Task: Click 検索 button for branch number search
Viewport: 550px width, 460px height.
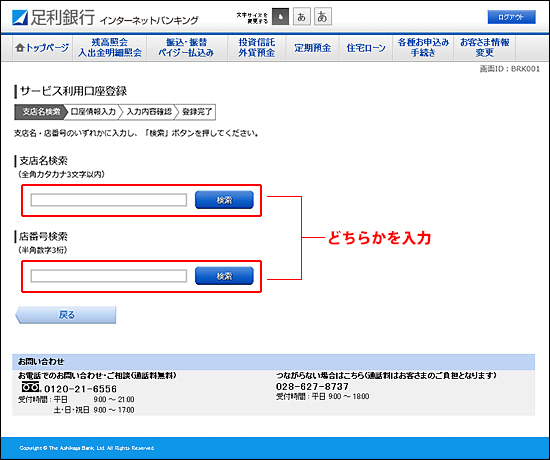Action: [x=224, y=276]
